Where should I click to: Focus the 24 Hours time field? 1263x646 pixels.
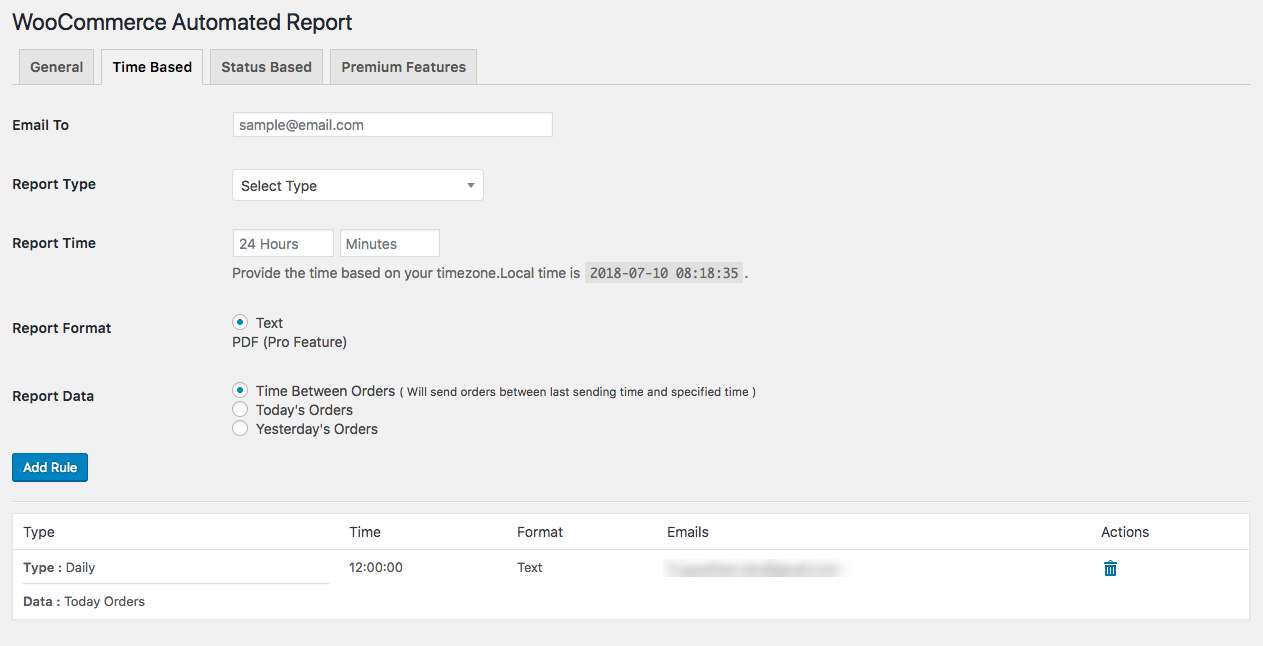click(x=283, y=244)
